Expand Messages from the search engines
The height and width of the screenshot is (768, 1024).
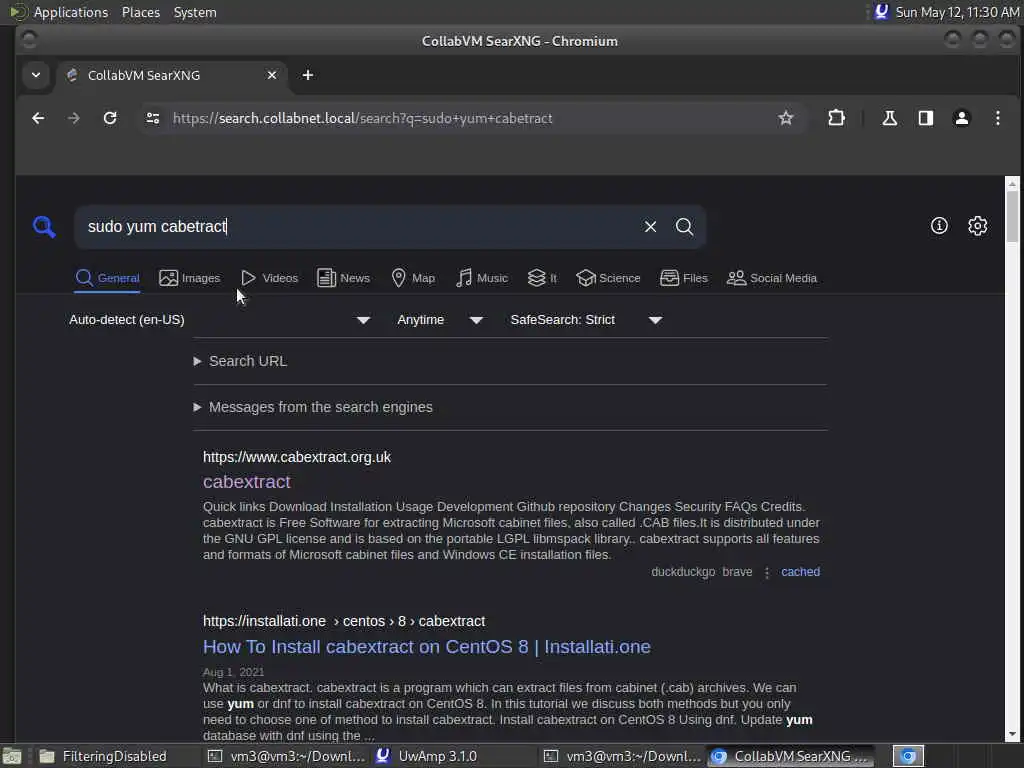coord(313,407)
